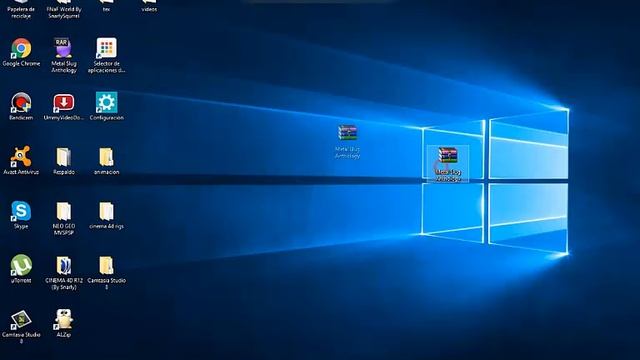
Task: Launch Avast Antivirus shortcut
Action: click(x=21, y=160)
